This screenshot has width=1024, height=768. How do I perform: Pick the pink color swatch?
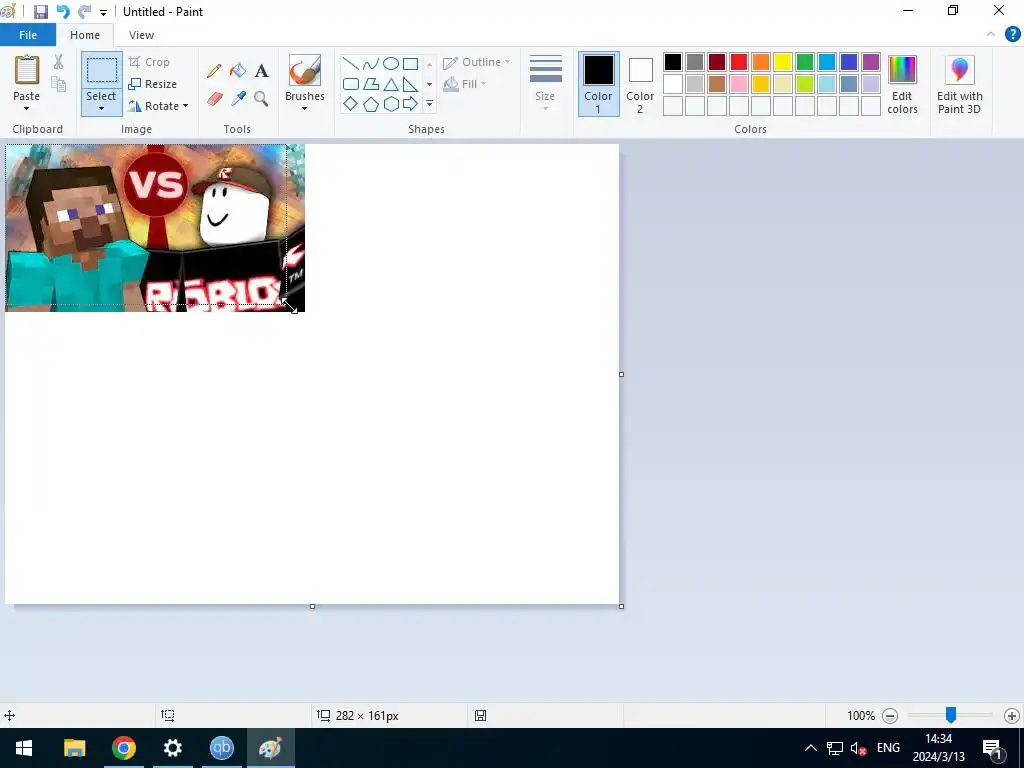pos(739,84)
